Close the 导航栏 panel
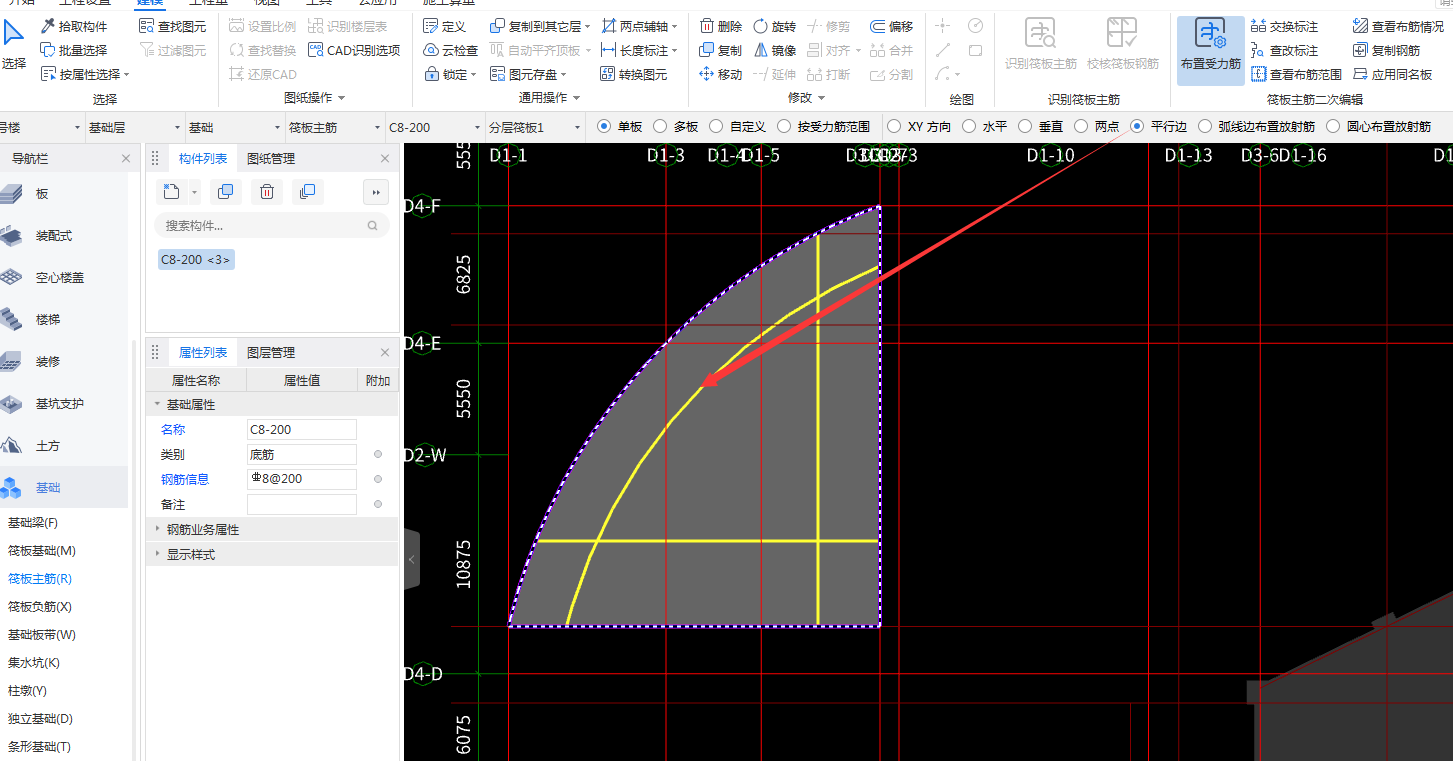 coord(126,158)
